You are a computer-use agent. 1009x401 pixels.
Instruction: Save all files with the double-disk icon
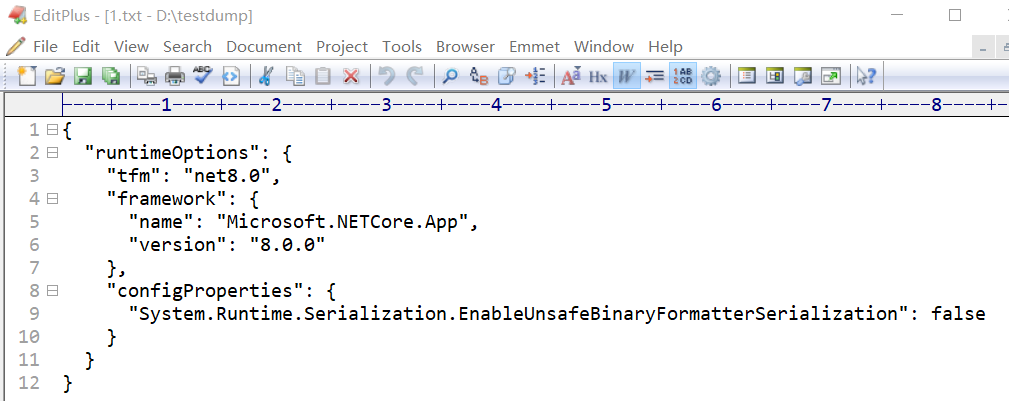click(x=112, y=77)
